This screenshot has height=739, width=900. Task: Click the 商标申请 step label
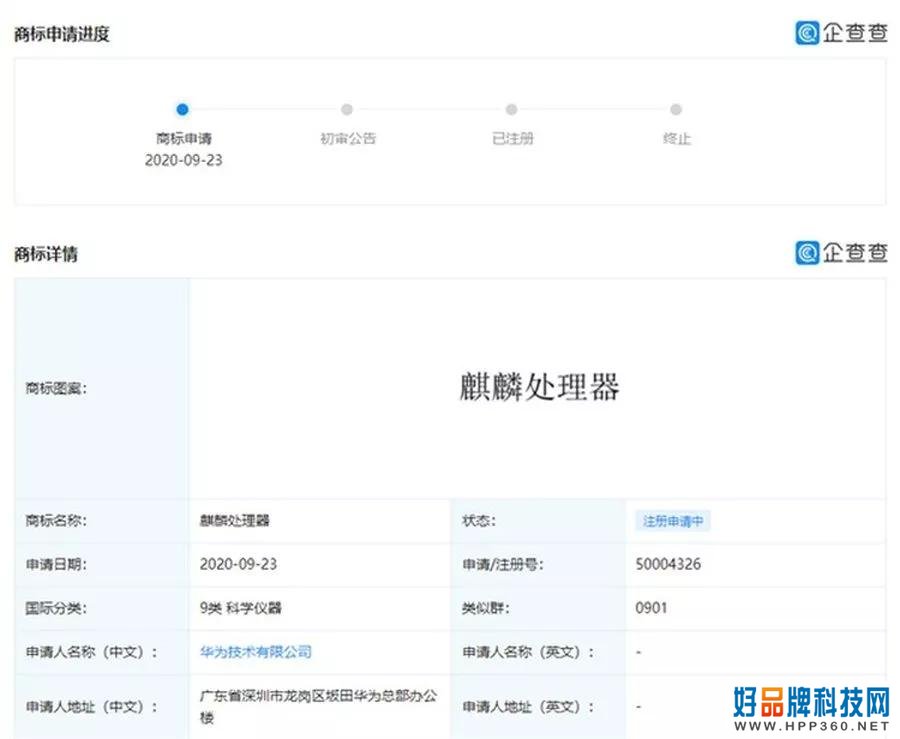coord(184,138)
